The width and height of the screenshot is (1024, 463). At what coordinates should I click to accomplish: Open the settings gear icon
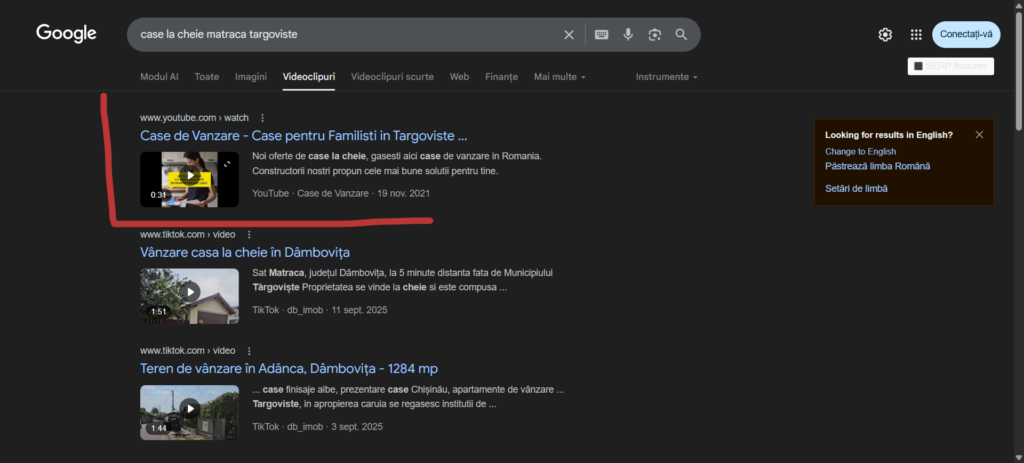[885, 35]
